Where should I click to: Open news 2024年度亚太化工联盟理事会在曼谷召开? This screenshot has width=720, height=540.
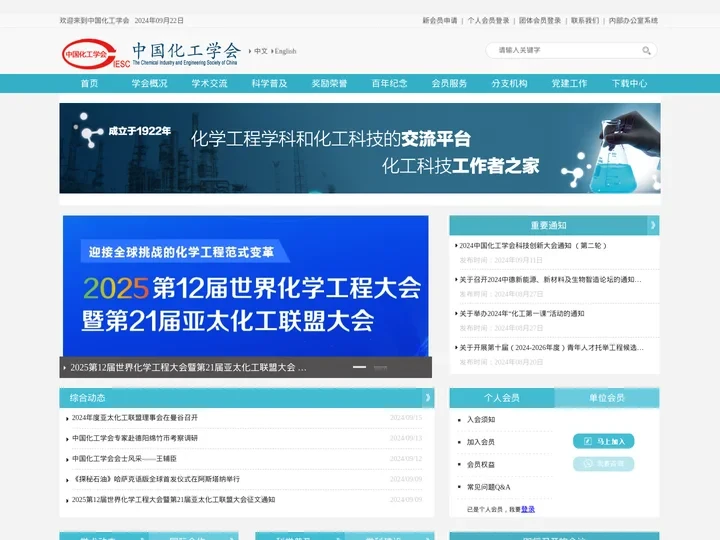[135, 418]
